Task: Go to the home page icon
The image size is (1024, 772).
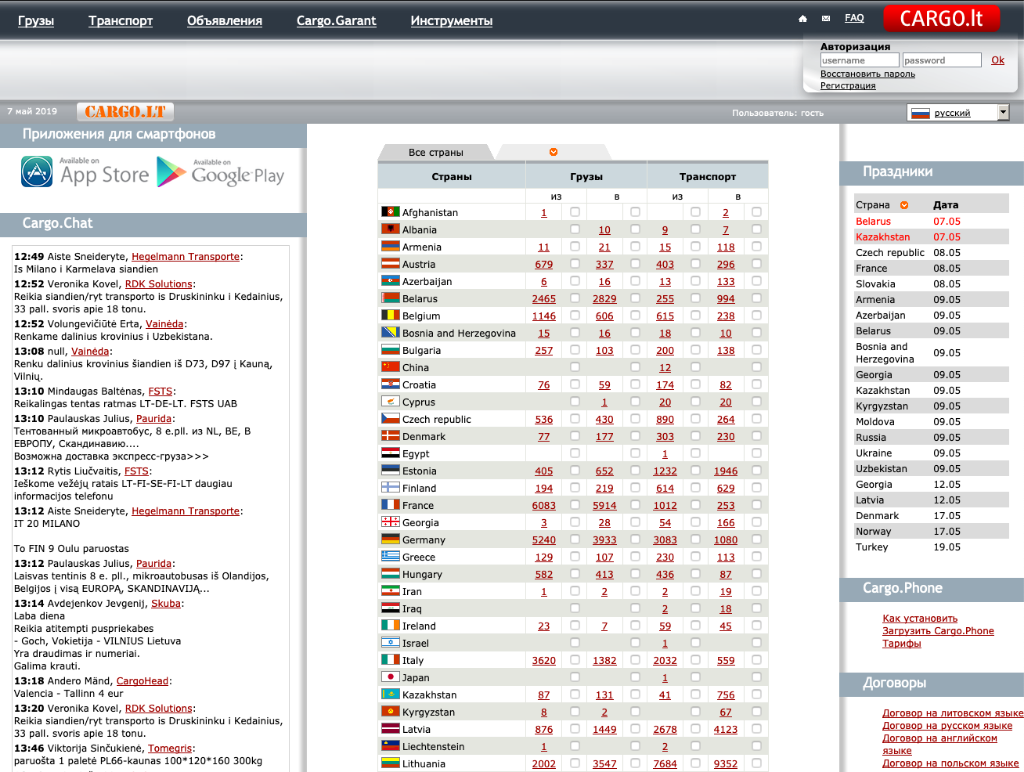Action: 803,19
